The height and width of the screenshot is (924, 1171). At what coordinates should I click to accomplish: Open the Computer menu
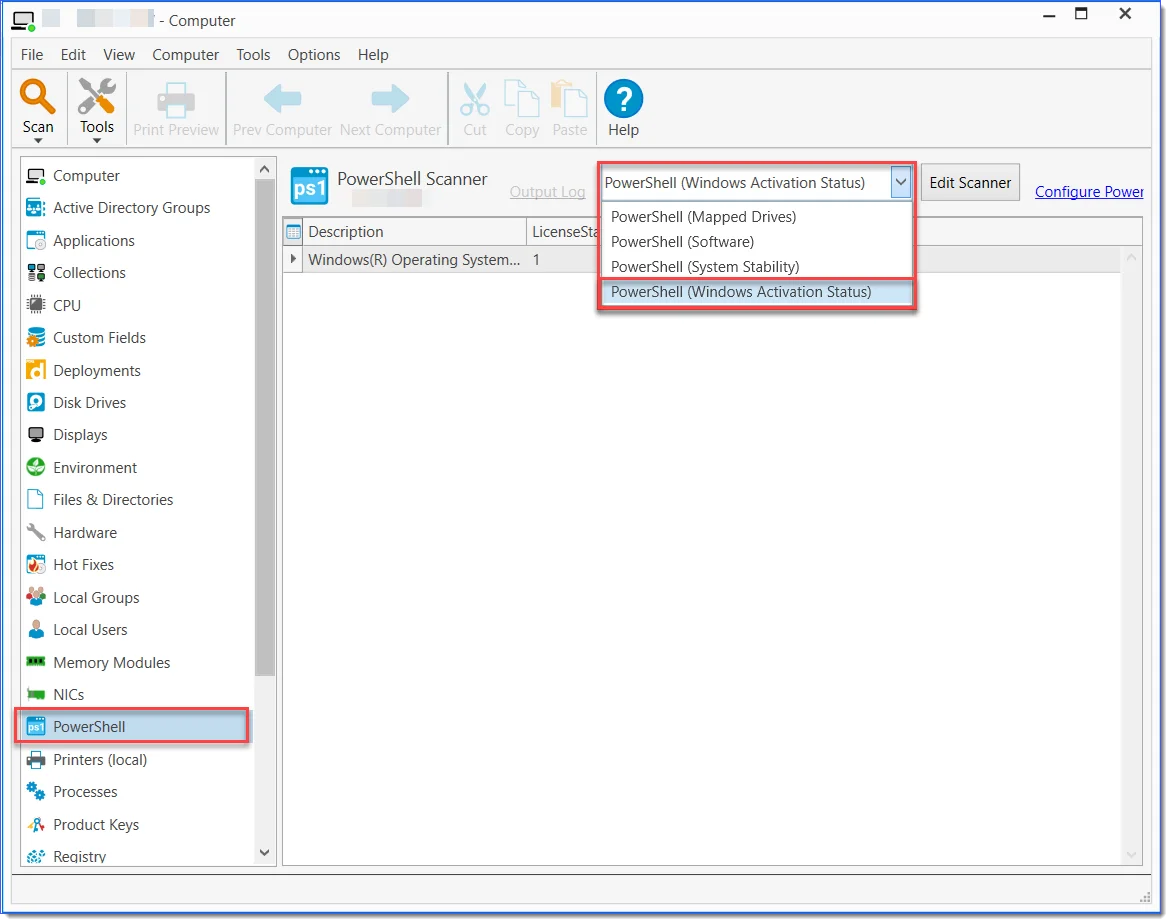[185, 55]
